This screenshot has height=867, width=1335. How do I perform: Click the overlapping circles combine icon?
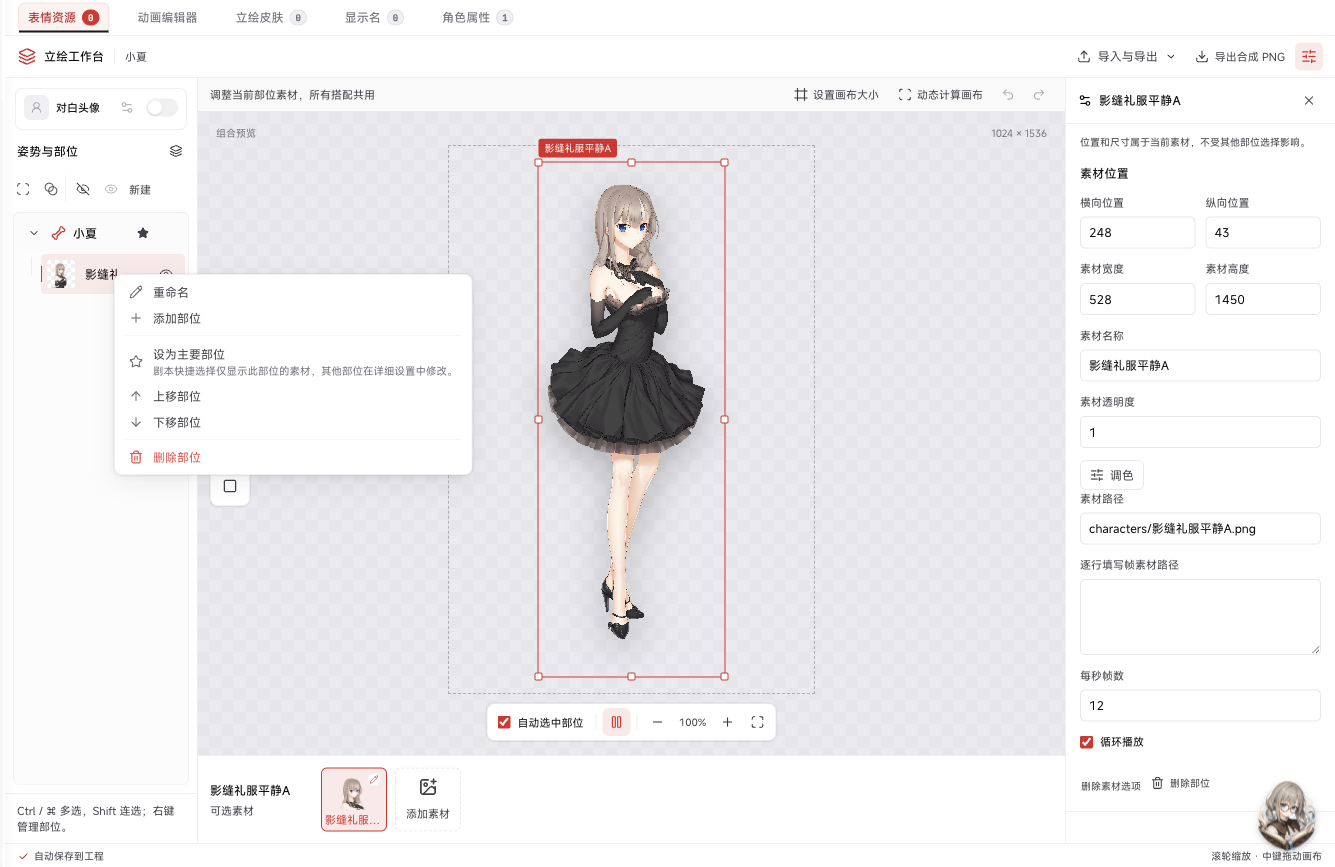(x=51, y=189)
